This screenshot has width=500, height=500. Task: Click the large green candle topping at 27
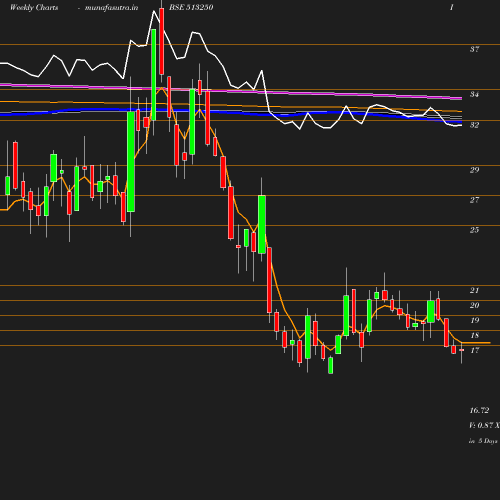[x=262, y=225]
